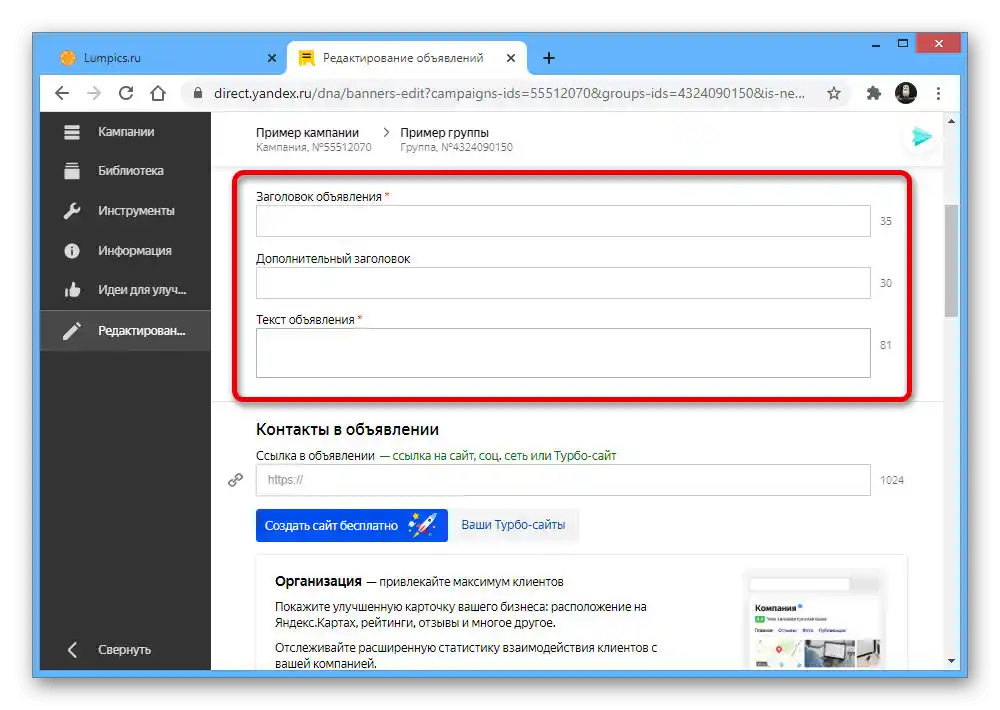Open browser extensions puzzle icon
Viewport: 1000px width, 710px height.
coord(874,93)
